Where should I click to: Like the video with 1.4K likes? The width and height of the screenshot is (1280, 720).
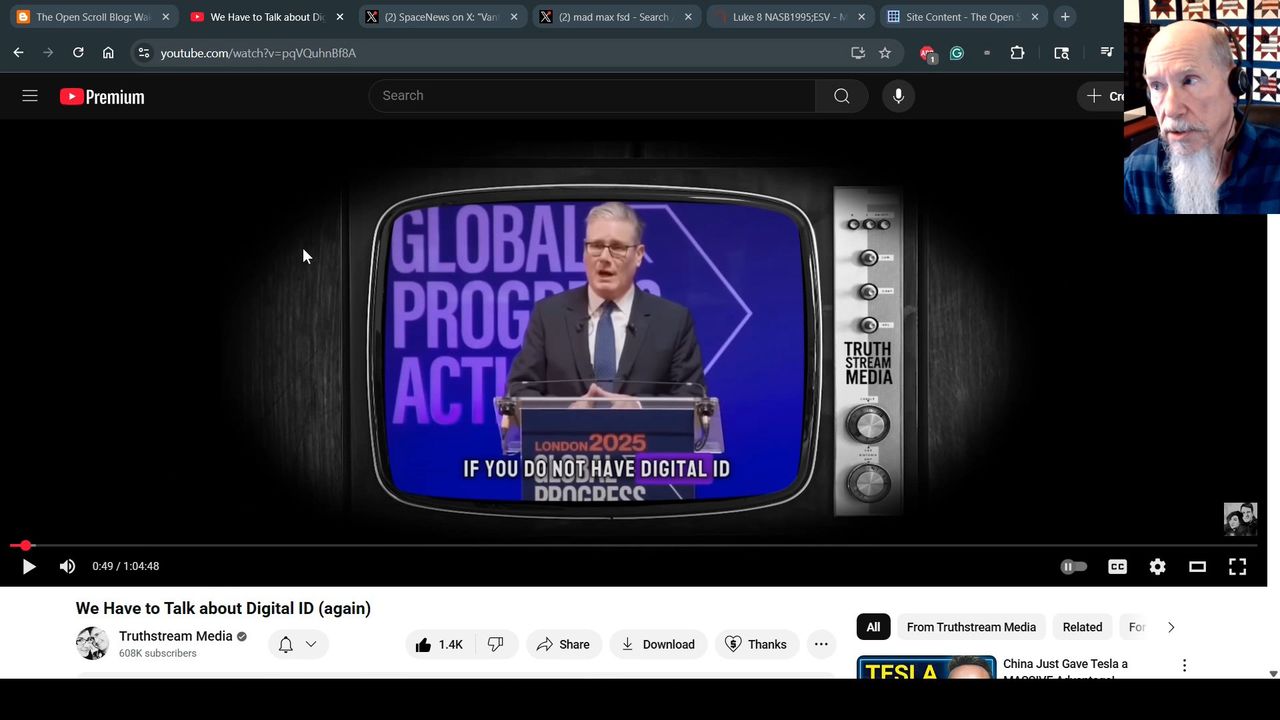click(x=439, y=644)
